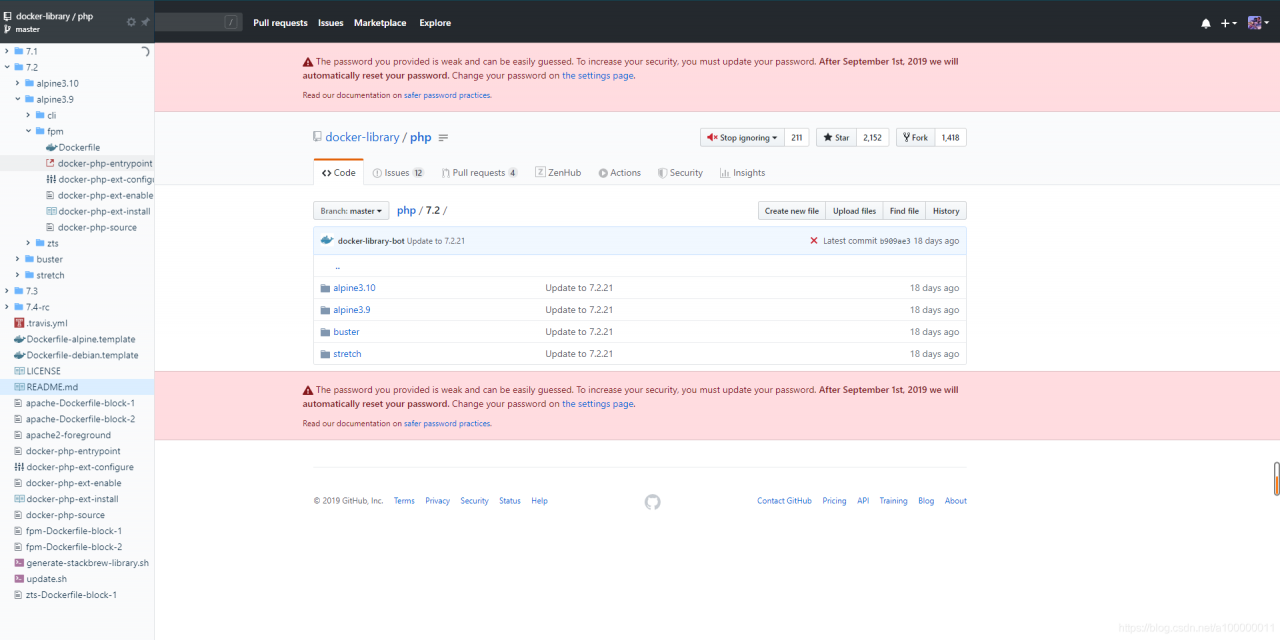
Task: Click the whale icon beside Dockerfile-alpine.template
Action: [x=19, y=339]
